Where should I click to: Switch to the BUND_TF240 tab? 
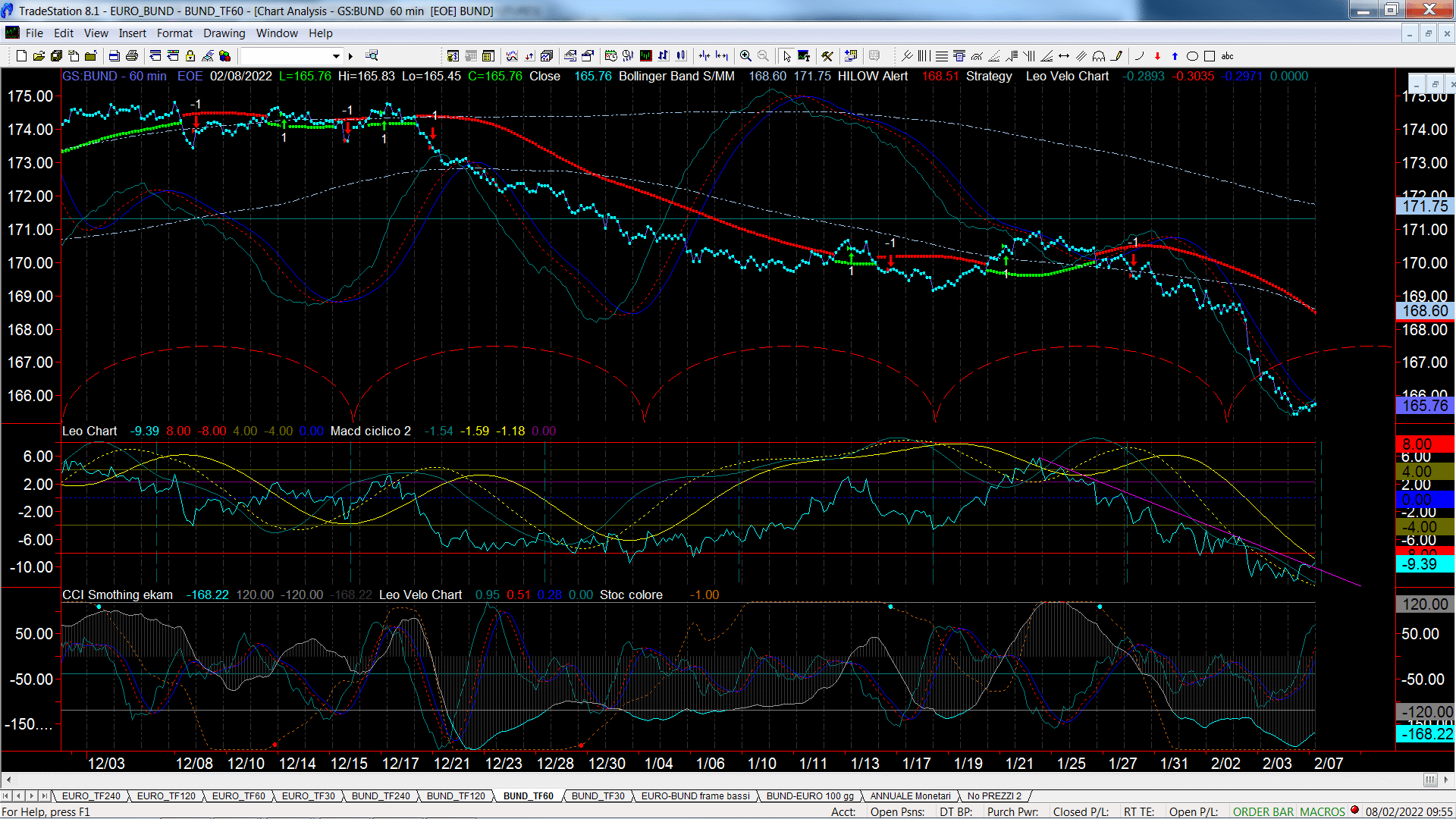pos(381,796)
